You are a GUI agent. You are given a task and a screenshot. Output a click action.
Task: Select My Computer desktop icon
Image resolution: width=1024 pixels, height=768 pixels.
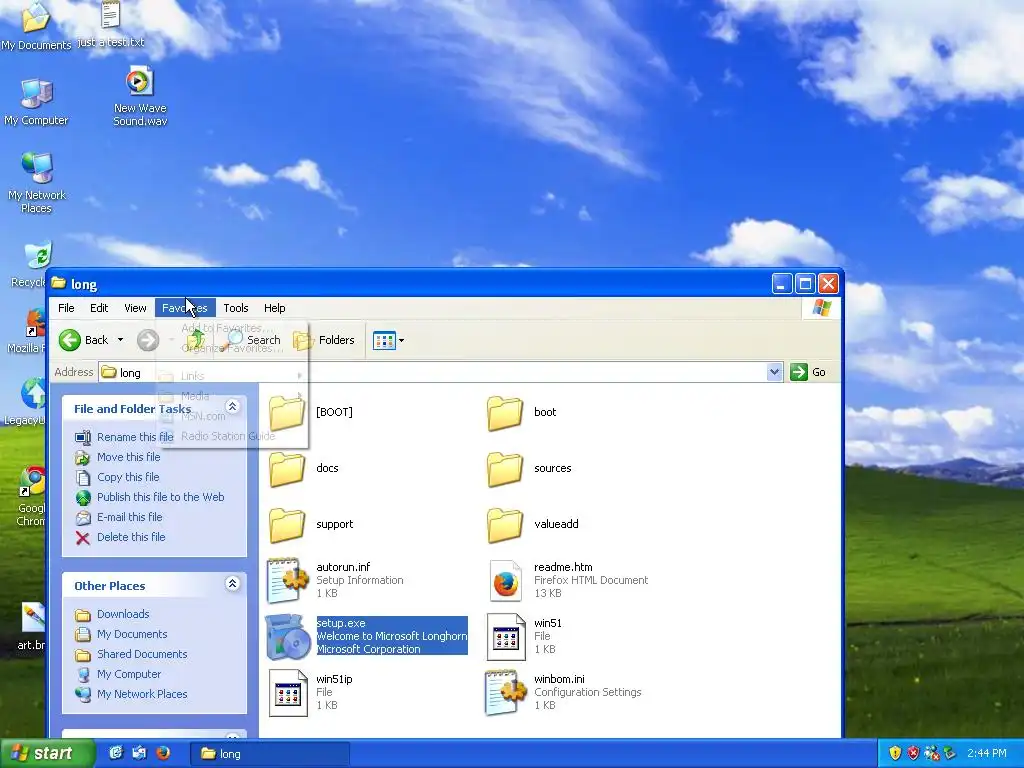coord(36,103)
